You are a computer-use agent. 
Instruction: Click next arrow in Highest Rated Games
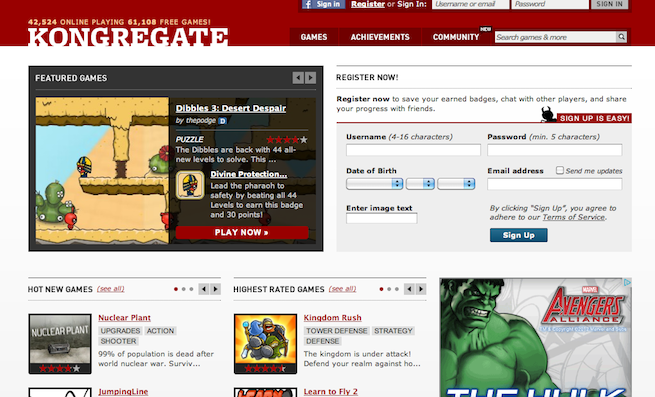point(421,289)
